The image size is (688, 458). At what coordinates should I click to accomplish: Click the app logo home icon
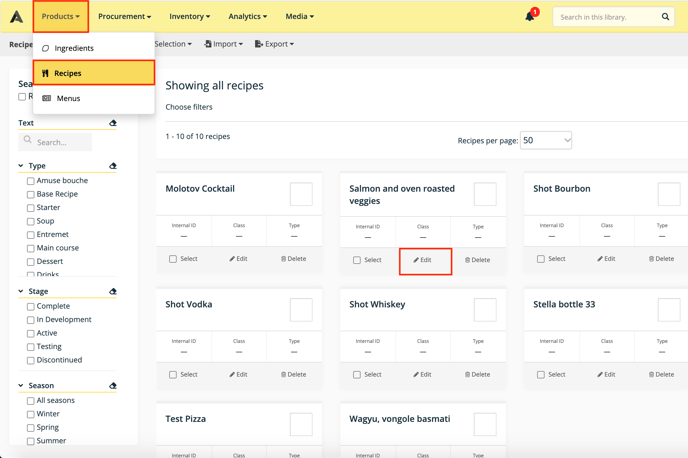click(x=16, y=17)
